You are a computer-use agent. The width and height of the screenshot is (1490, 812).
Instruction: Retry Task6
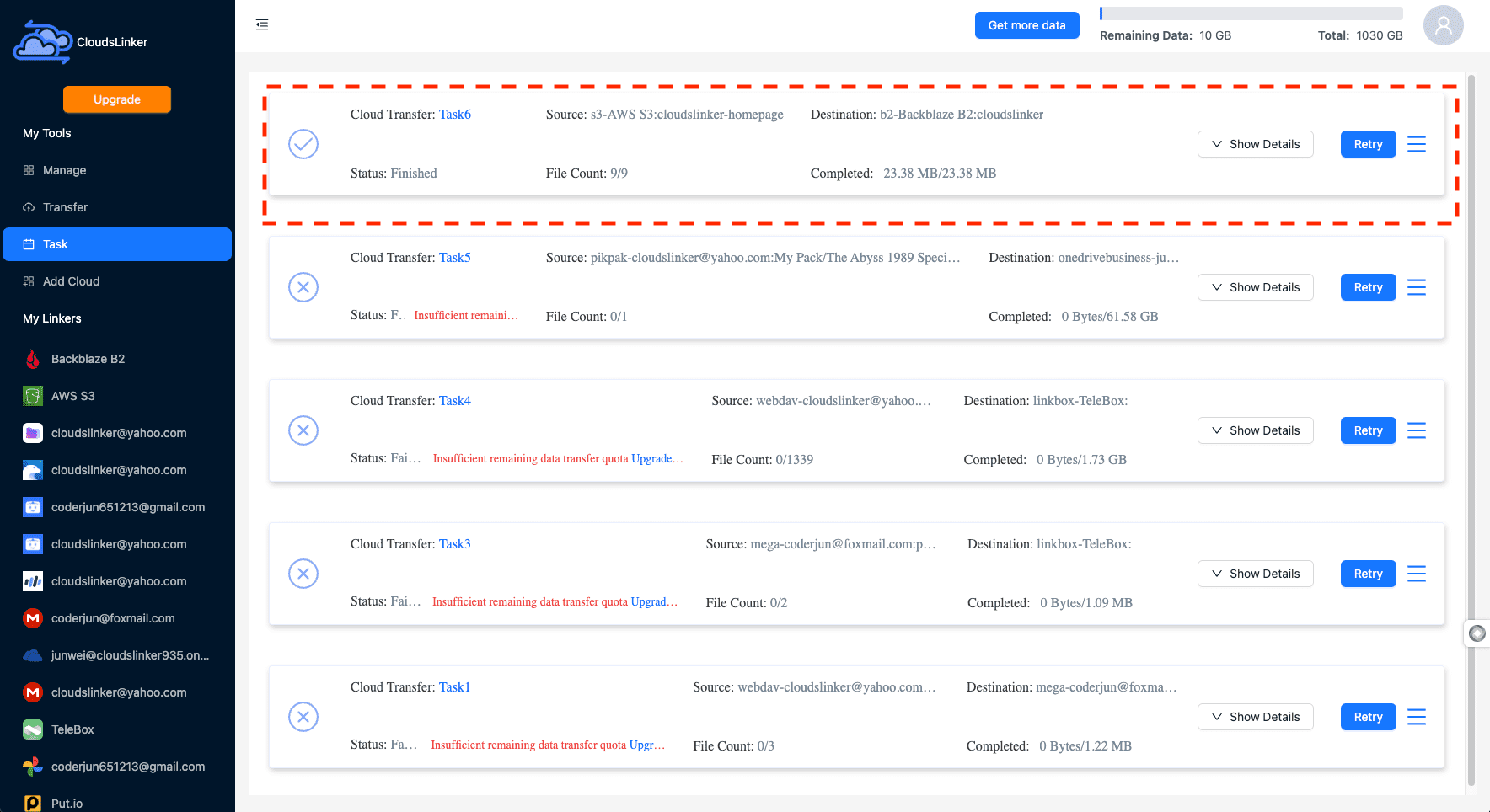pyautogui.click(x=1368, y=144)
